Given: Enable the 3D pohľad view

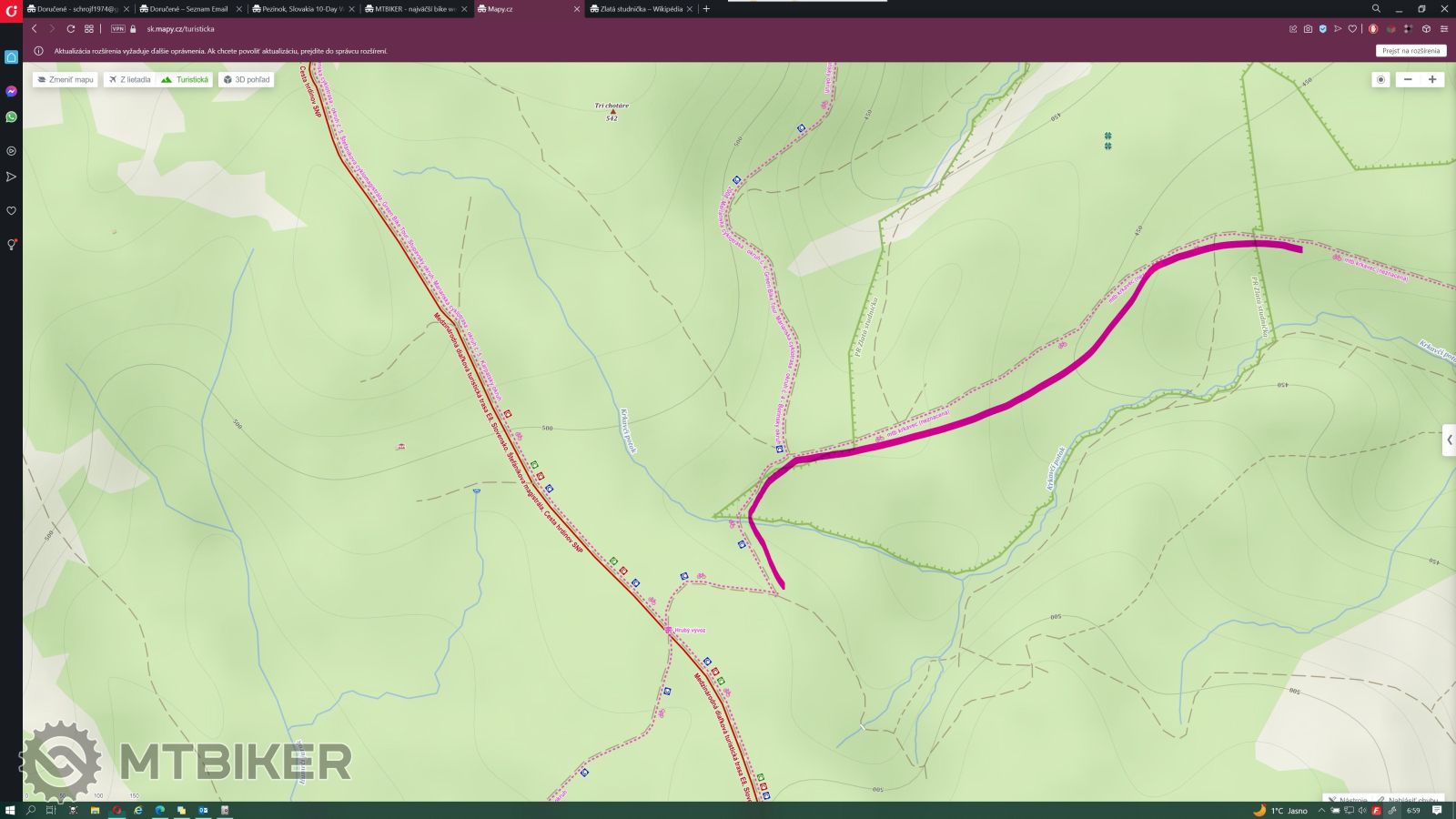Looking at the screenshot, I should tap(247, 79).
